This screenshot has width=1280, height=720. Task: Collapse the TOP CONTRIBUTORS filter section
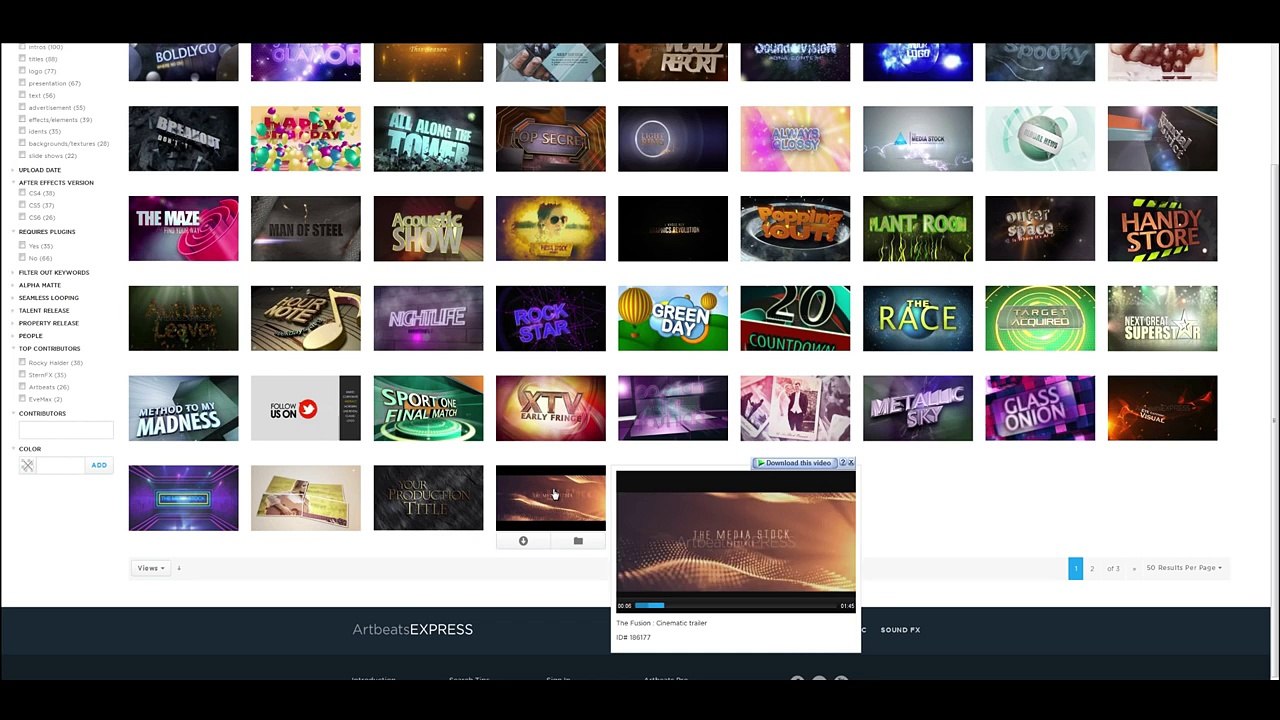coord(49,349)
